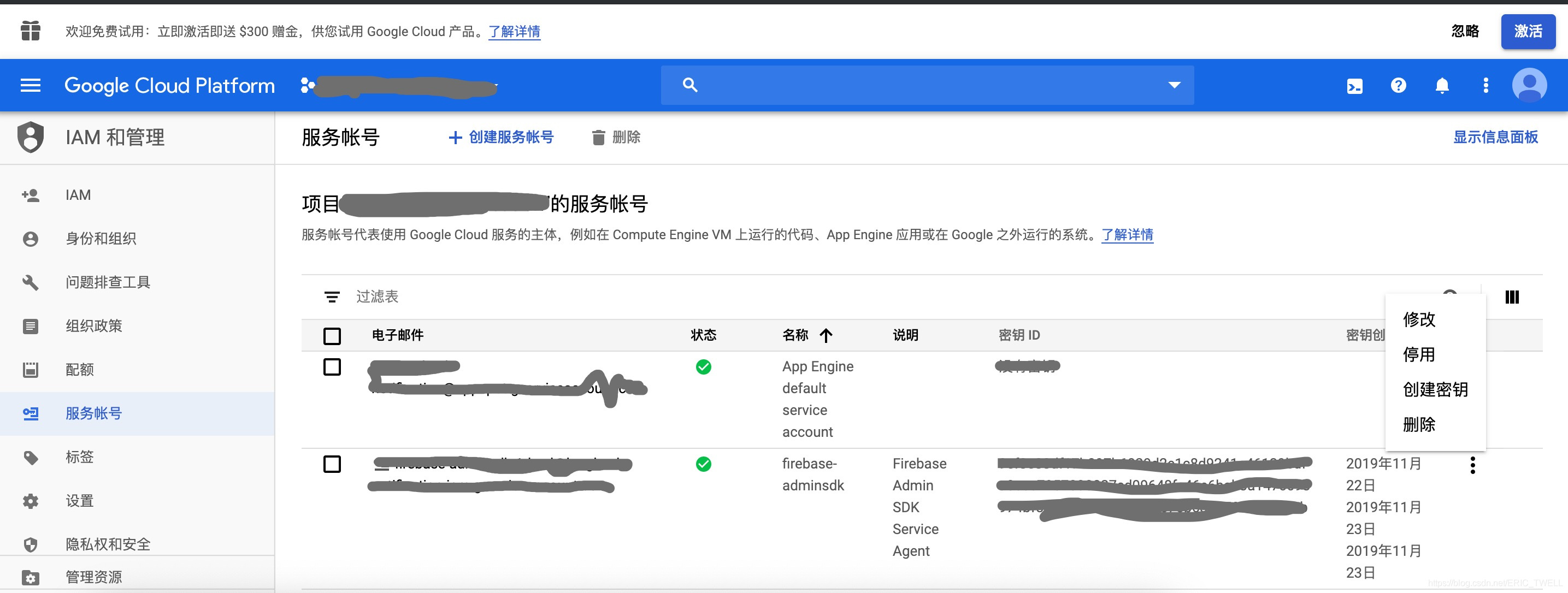This screenshot has height=593, width=1568.
Task: Activate Cloud Shell icon
Action: click(1354, 86)
